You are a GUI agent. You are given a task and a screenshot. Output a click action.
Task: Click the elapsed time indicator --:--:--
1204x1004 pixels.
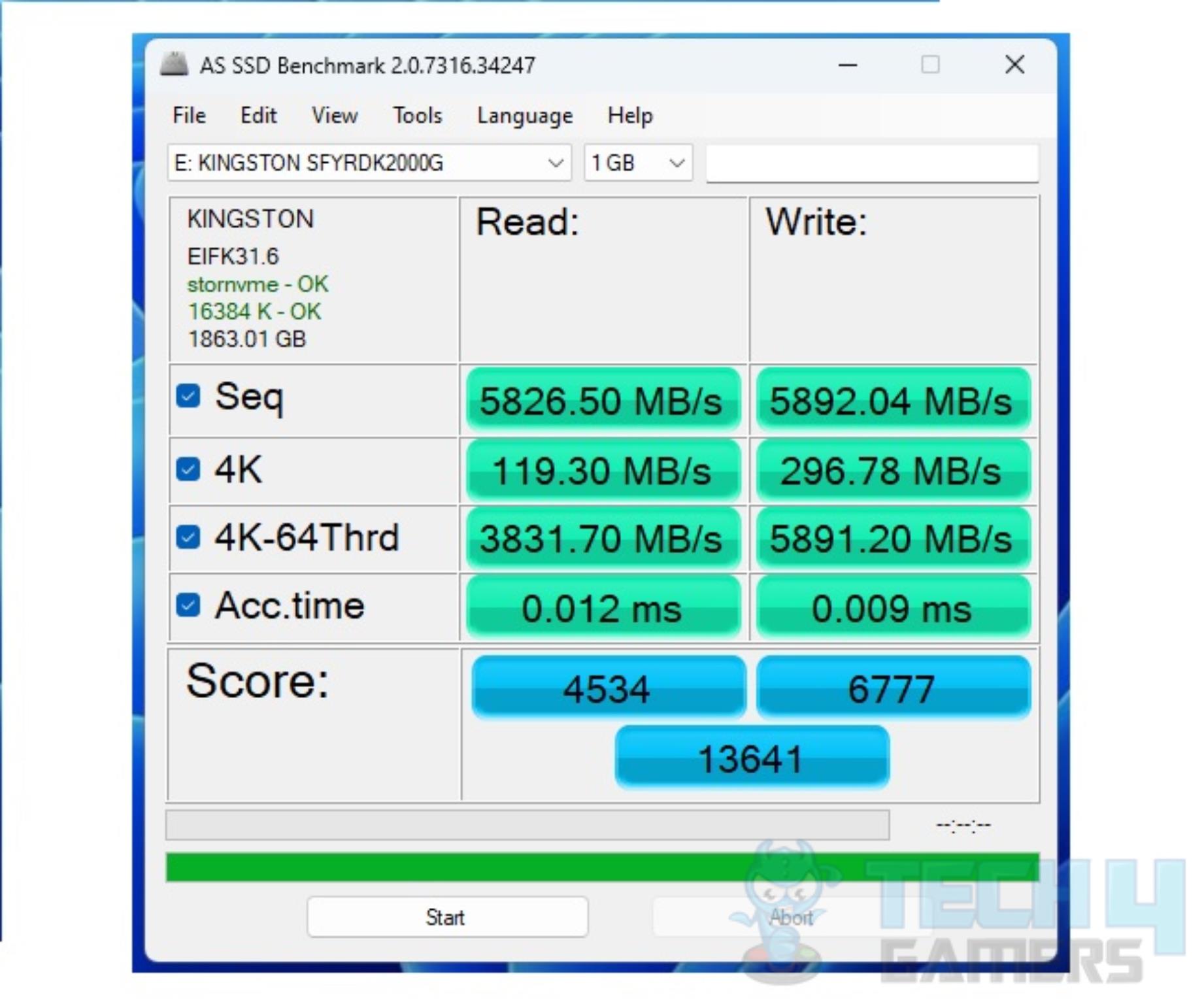(x=963, y=826)
